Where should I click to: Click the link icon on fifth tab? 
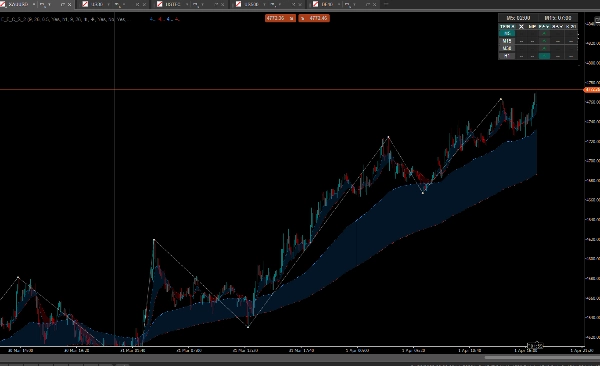(368, 4)
